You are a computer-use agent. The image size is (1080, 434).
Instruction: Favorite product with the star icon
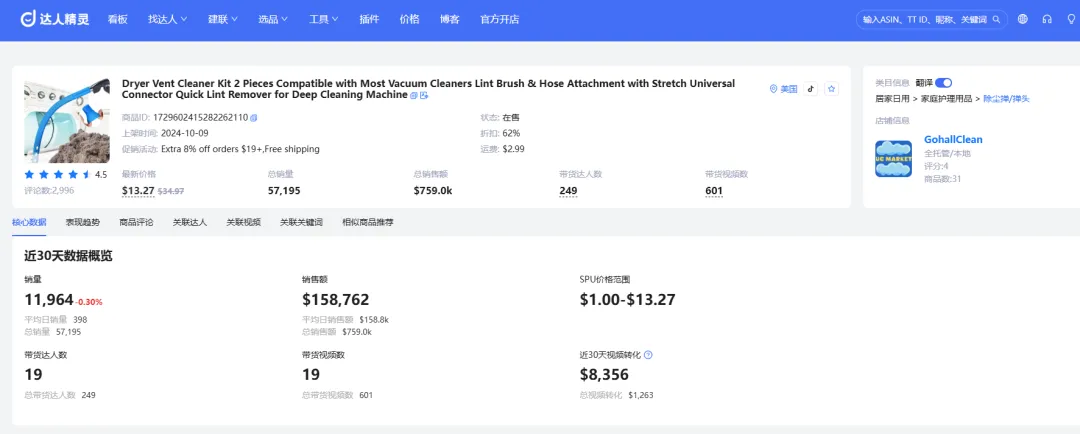click(831, 89)
